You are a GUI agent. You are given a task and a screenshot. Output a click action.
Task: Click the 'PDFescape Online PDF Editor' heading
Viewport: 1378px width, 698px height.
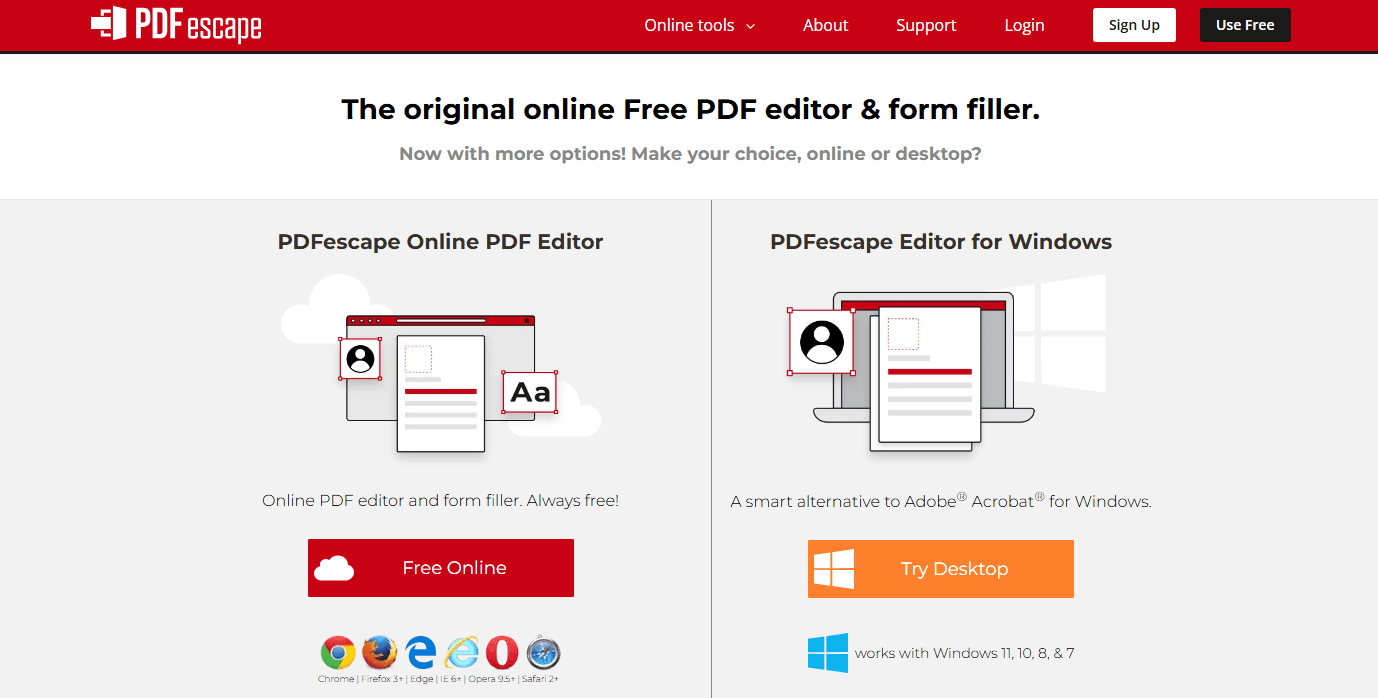pos(441,242)
